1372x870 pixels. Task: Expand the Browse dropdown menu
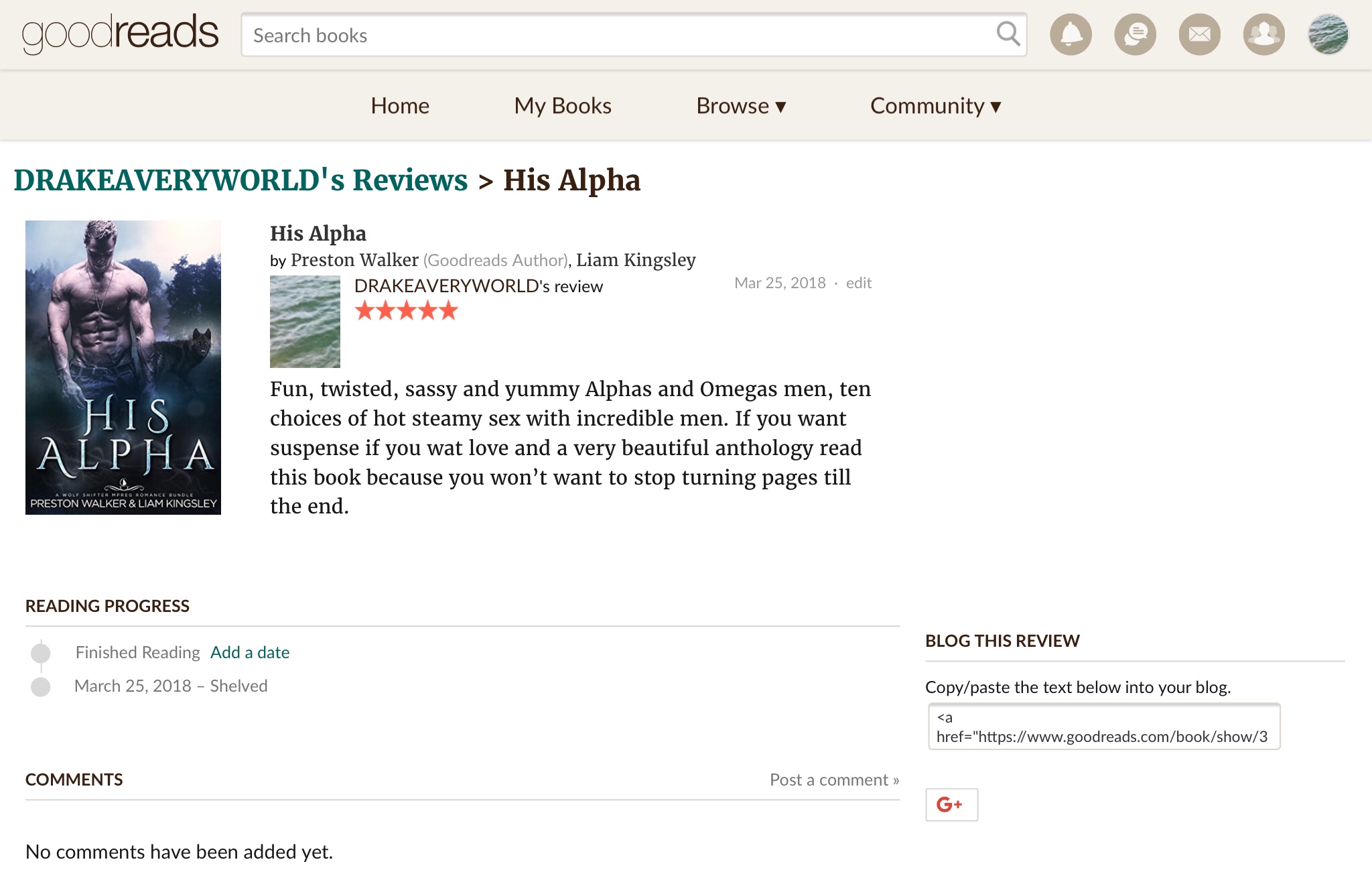pyautogui.click(x=740, y=106)
